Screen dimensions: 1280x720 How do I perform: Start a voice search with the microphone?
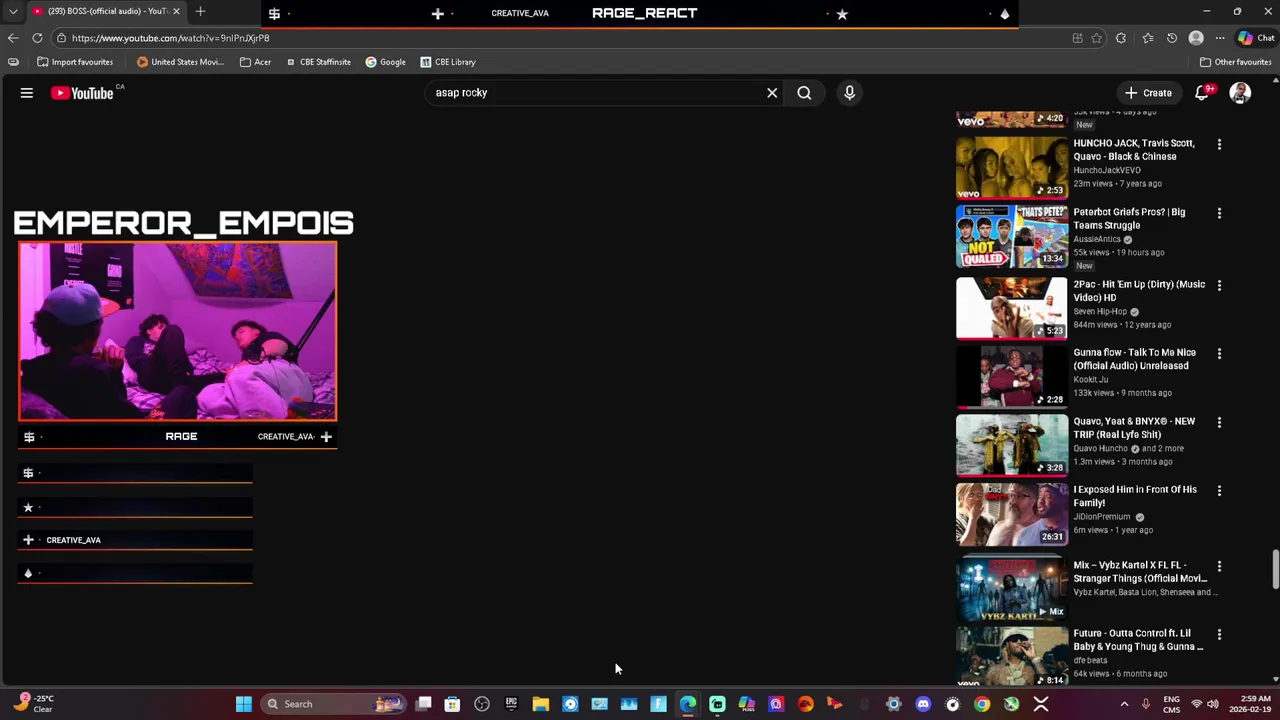tap(849, 93)
